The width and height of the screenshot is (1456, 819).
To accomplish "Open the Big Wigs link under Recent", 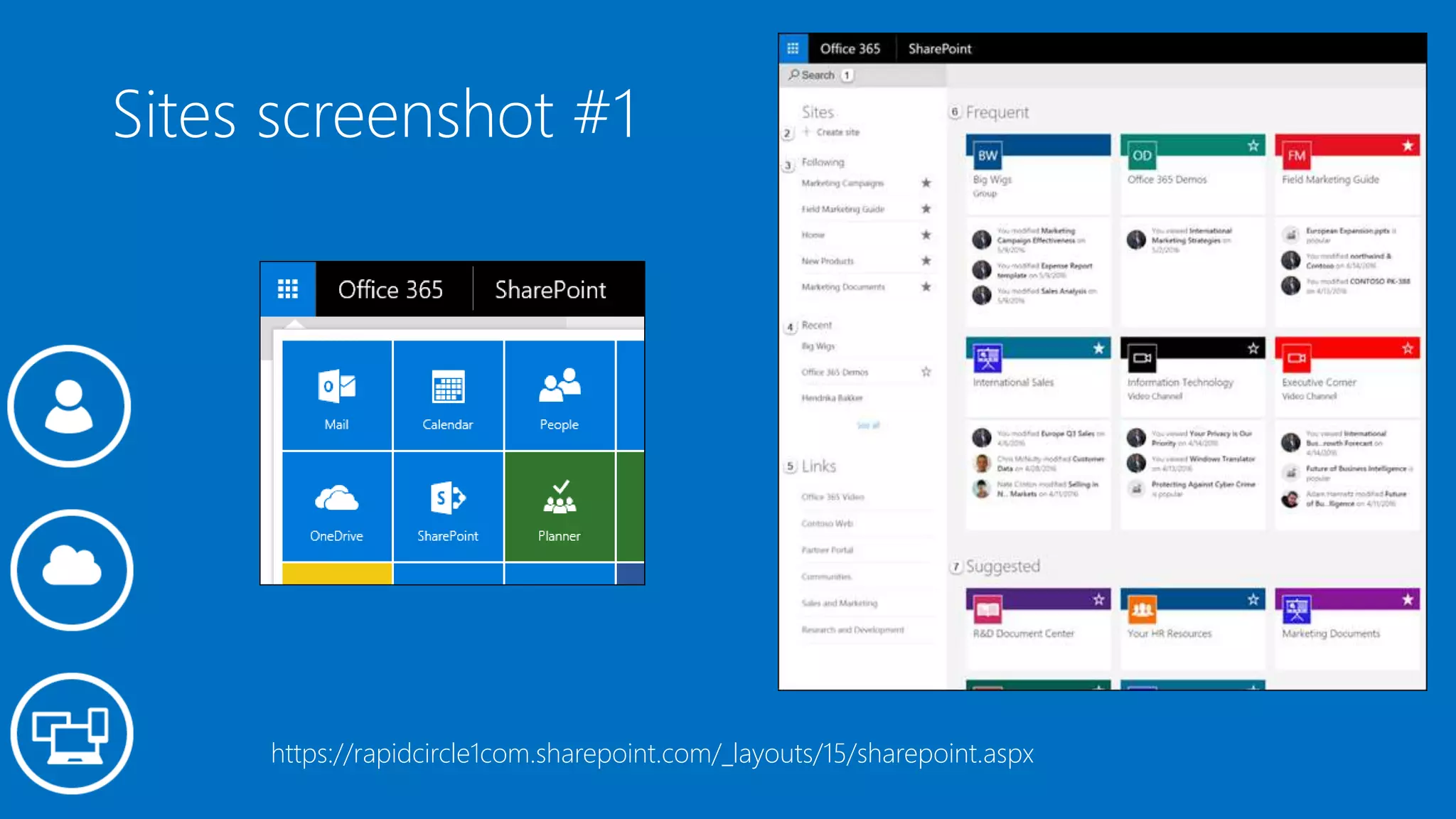I will tap(818, 346).
